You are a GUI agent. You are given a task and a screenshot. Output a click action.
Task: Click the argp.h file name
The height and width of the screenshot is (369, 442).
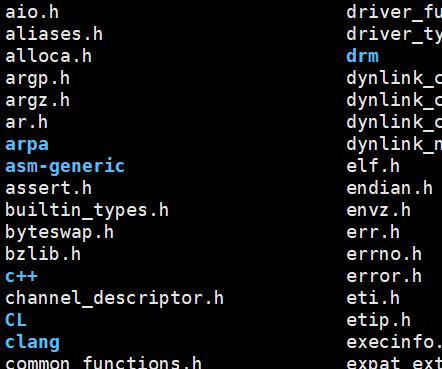point(37,79)
